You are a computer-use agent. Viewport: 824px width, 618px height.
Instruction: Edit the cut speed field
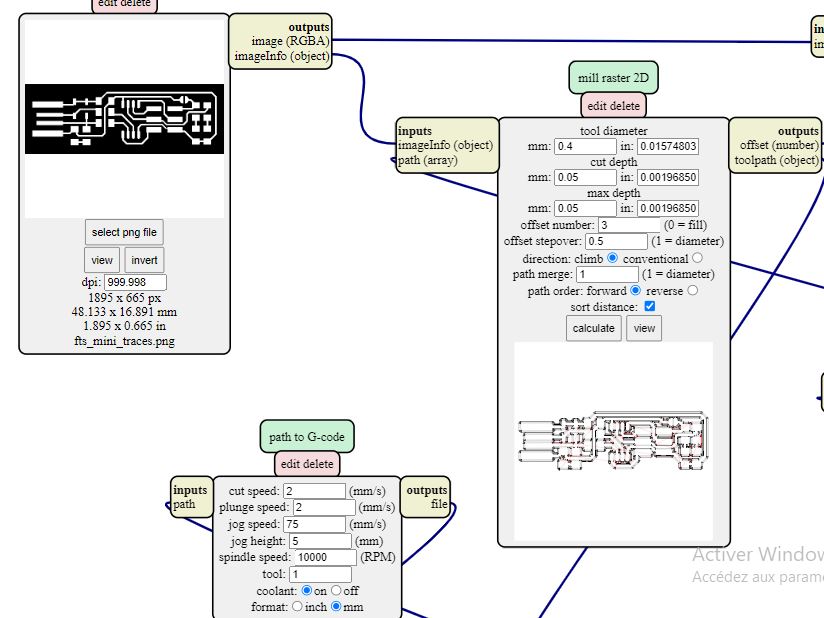(314, 491)
